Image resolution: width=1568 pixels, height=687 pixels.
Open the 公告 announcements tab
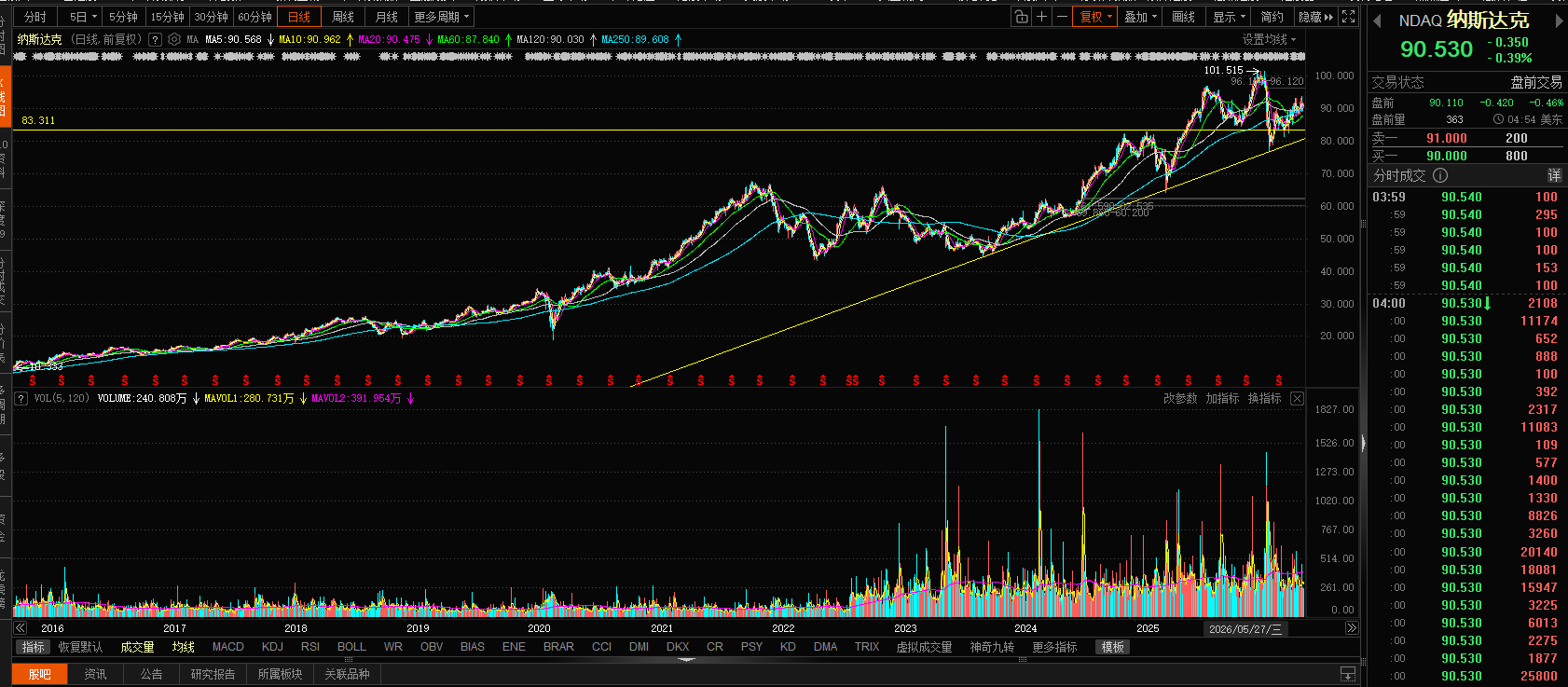(151, 674)
